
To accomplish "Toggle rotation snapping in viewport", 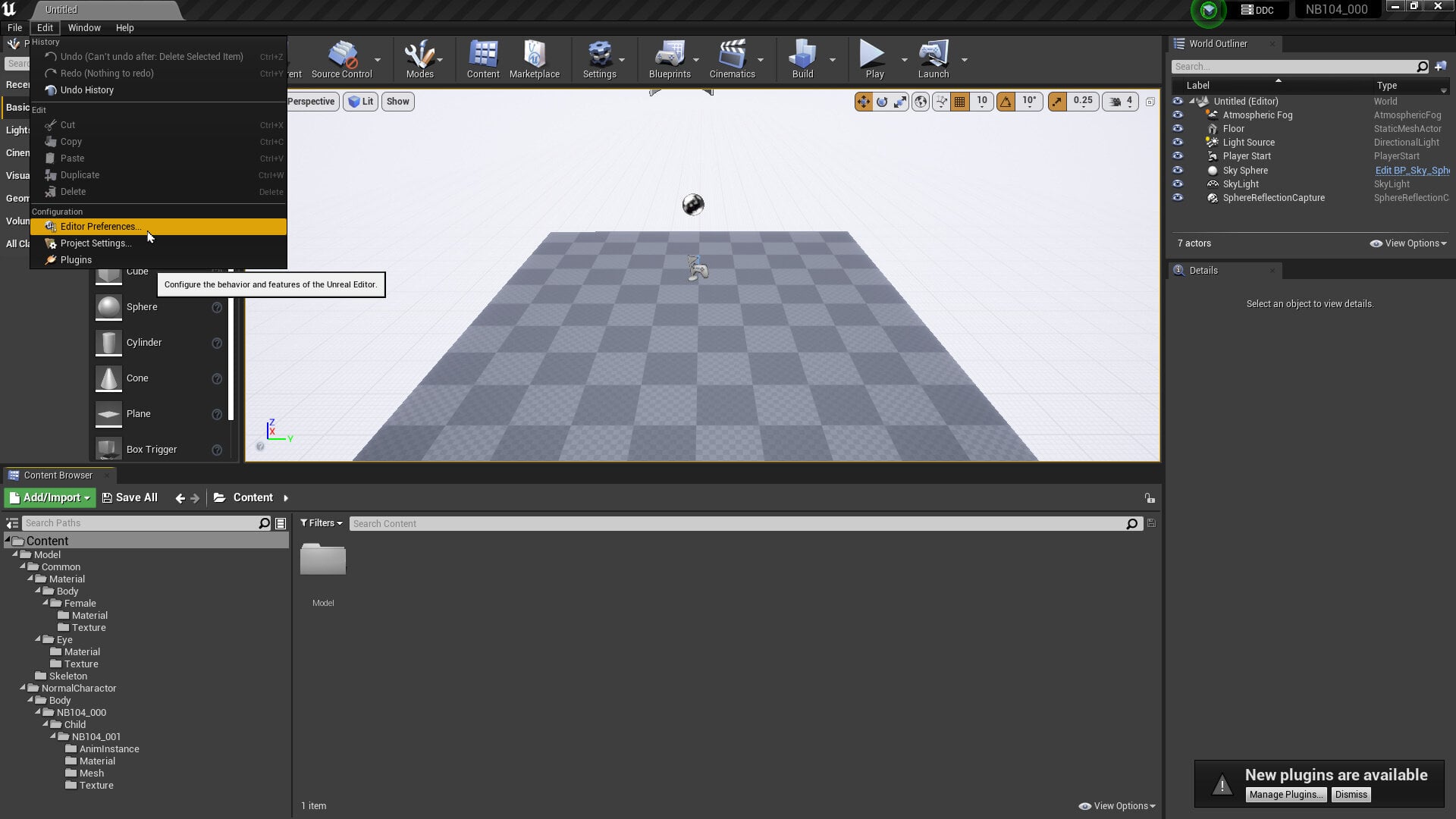I will point(1006,102).
